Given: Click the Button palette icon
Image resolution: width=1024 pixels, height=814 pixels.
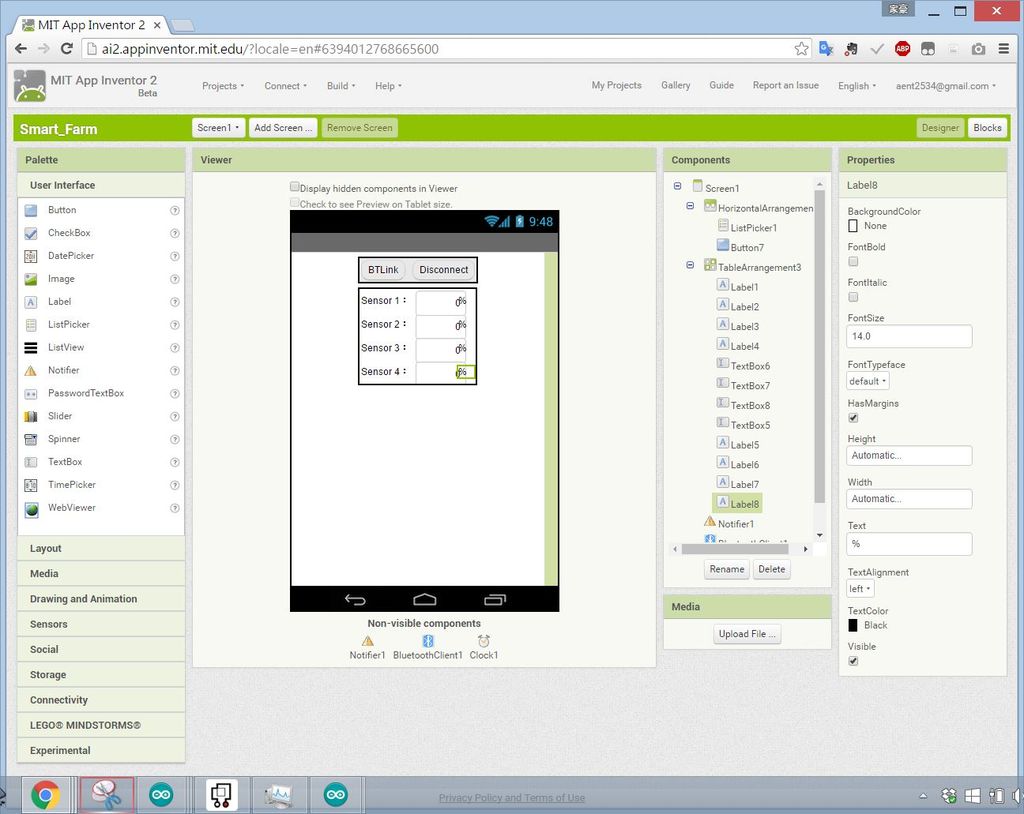Looking at the screenshot, I should 31,210.
